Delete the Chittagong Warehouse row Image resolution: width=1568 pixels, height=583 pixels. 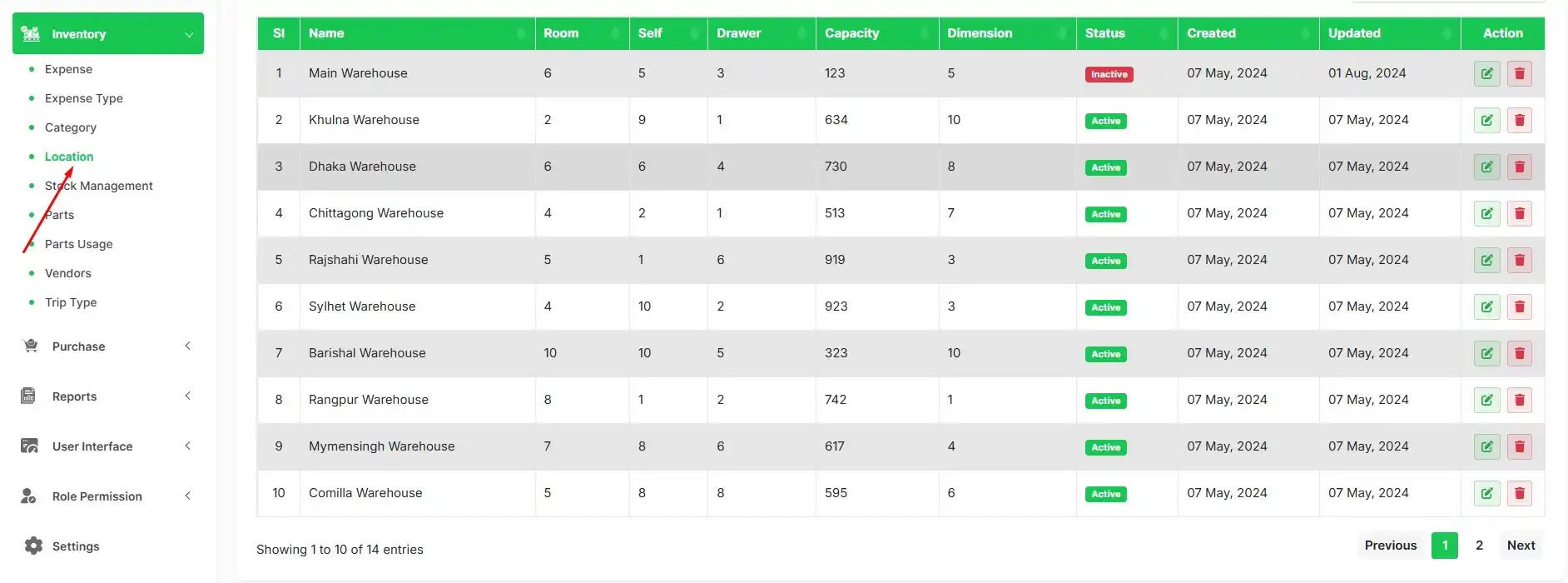pos(1519,213)
